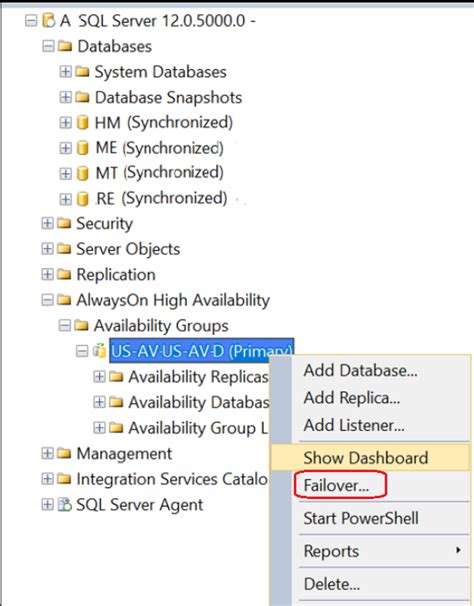Click the ME database cylinder icon

coord(82,148)
